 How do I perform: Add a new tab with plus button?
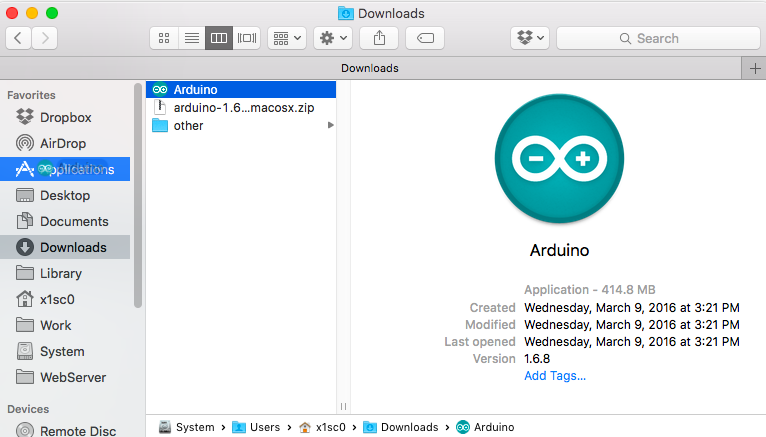pos(754,68)
